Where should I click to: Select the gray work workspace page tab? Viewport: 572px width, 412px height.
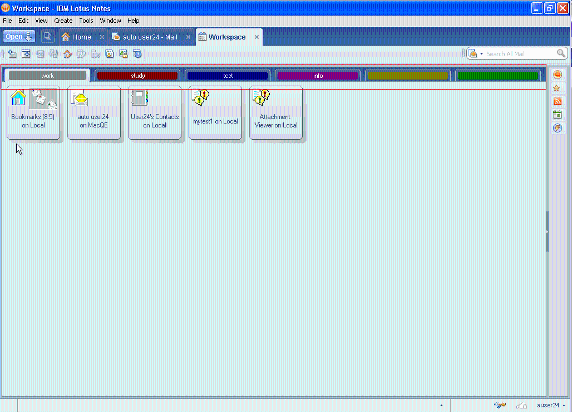tap(47, 76)
